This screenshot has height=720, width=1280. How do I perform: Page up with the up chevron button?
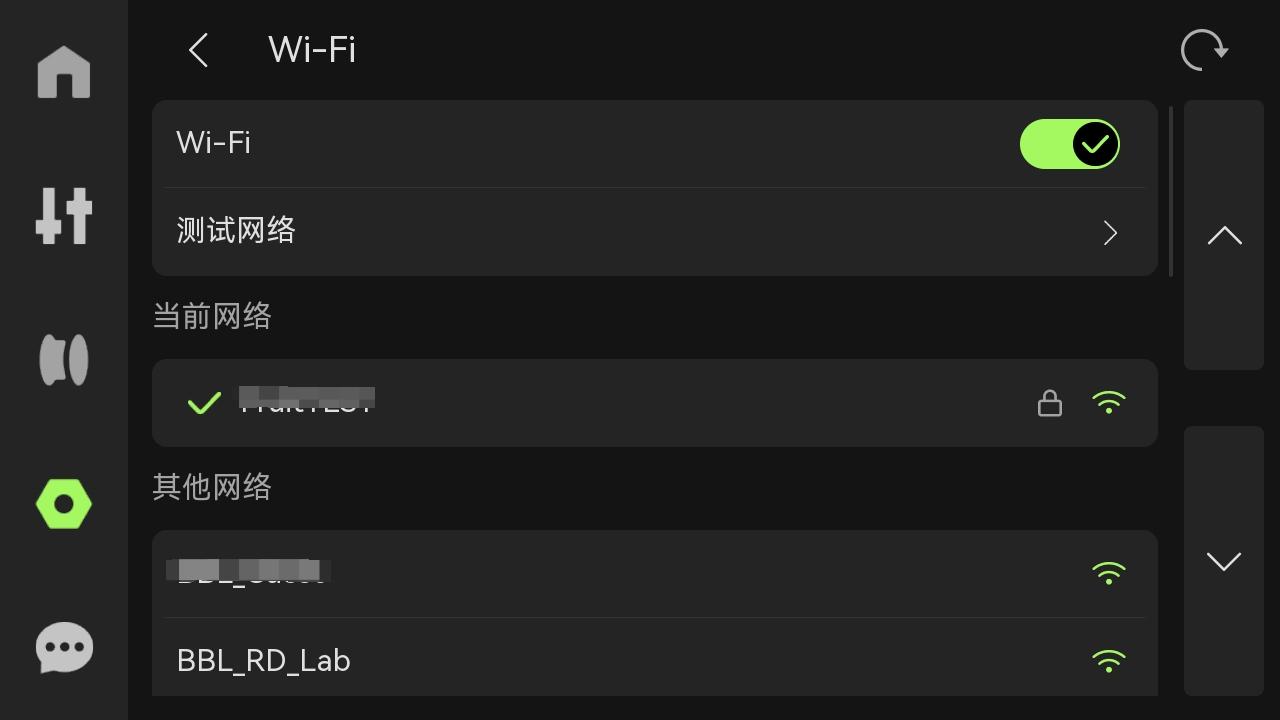click(x=1224, y=235)
